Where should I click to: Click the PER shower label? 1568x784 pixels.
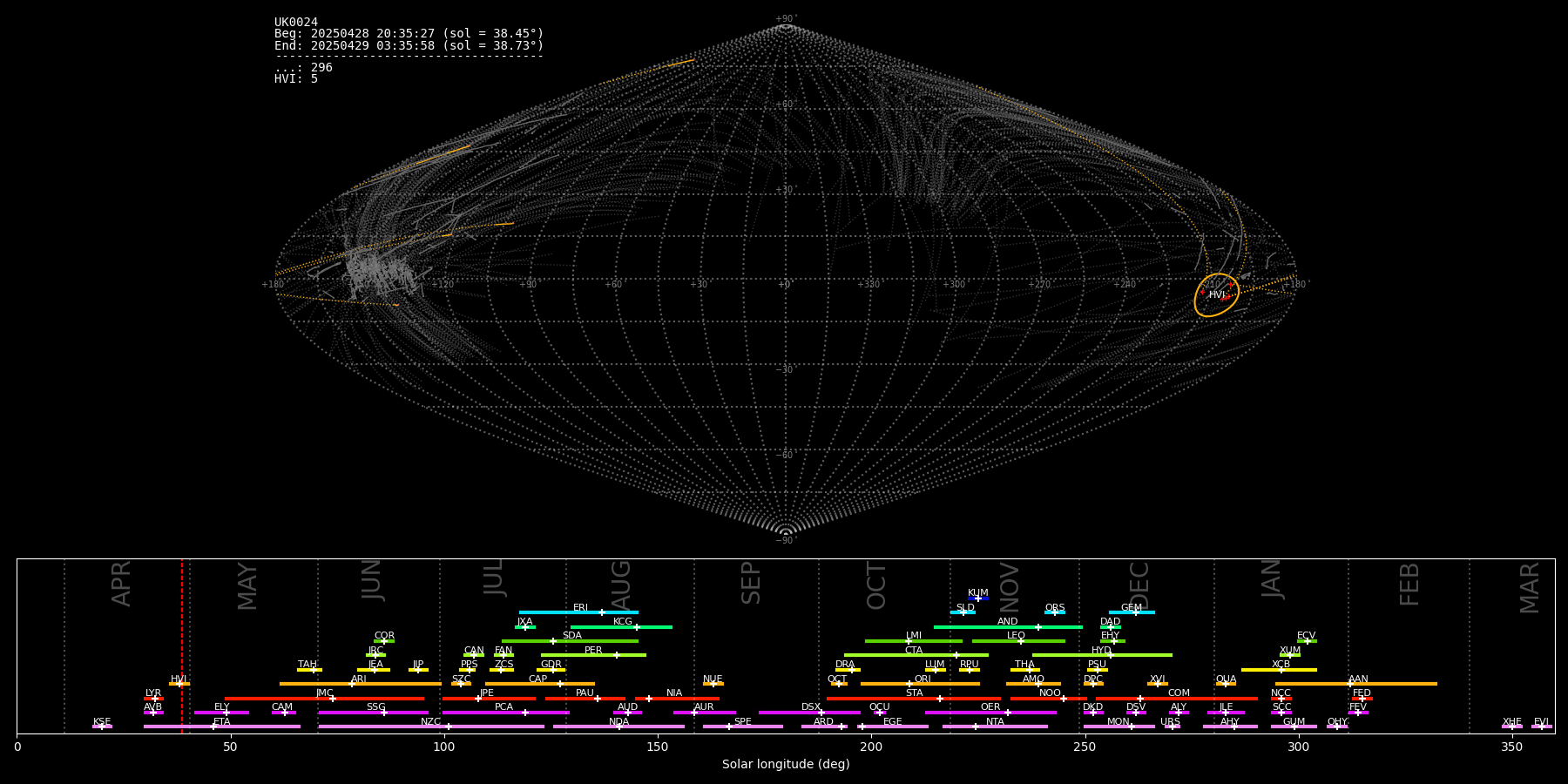593,651
